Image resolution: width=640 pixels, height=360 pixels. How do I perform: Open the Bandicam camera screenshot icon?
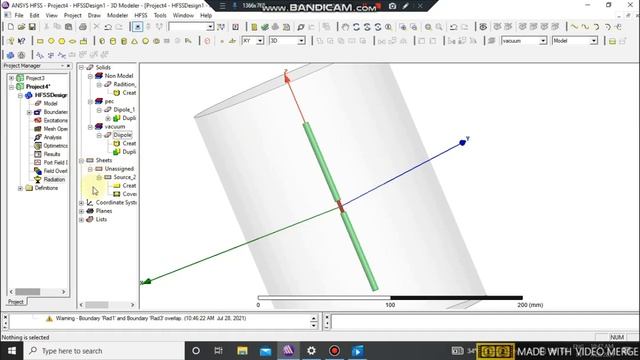click(x=392, y=6)
